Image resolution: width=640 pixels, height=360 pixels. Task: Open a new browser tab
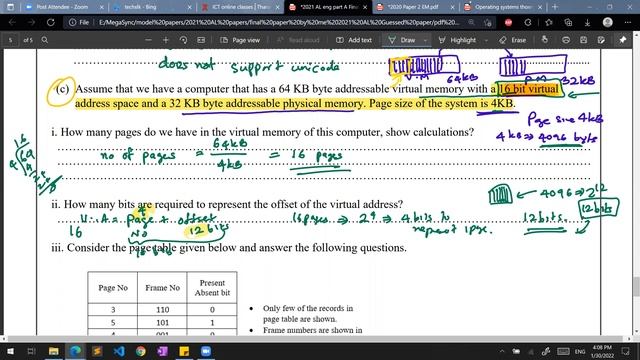tap(555, 7)
